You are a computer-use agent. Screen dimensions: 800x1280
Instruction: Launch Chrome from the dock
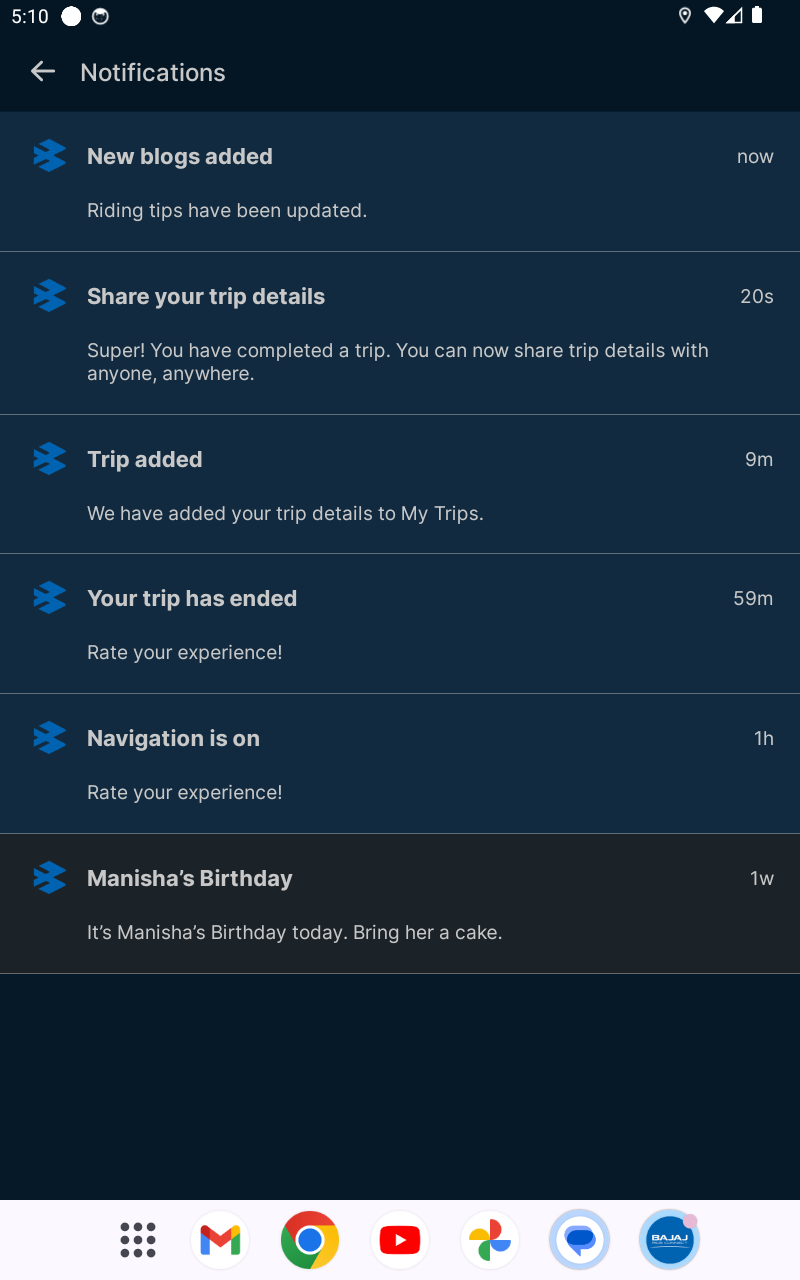pyautogui.click(x=310, y=1240)
